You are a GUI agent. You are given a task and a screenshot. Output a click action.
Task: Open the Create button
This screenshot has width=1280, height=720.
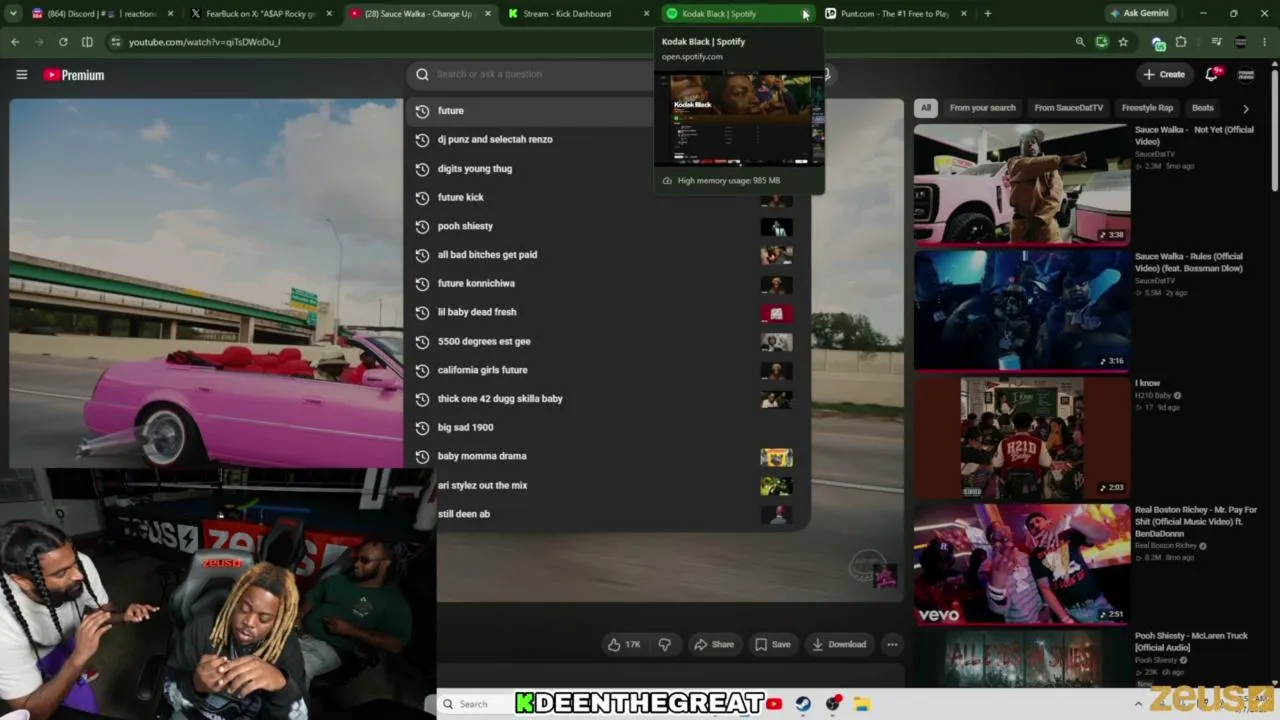[1164, 74]
